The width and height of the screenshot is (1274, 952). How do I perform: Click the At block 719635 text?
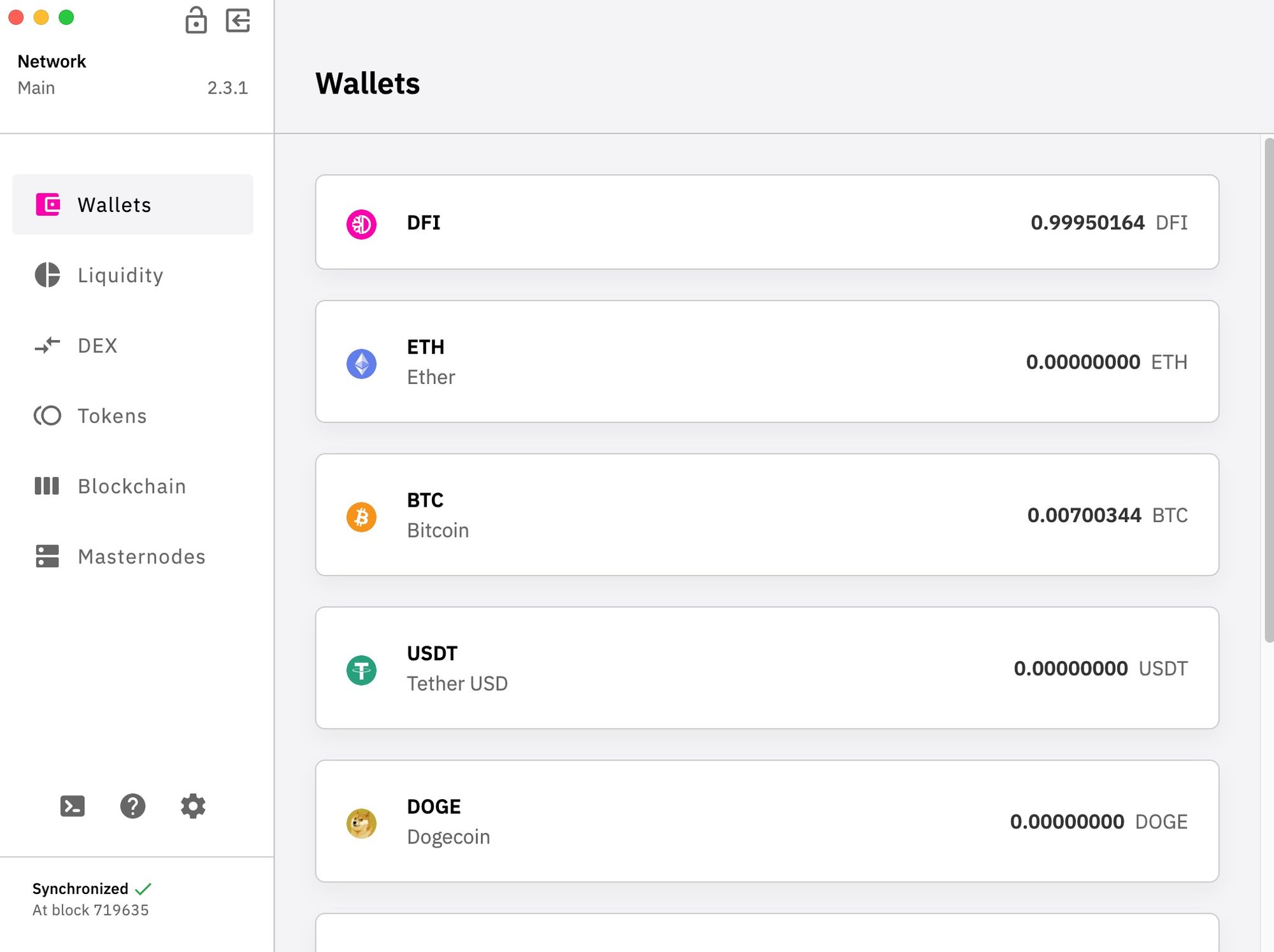click(x=90, y=910)
